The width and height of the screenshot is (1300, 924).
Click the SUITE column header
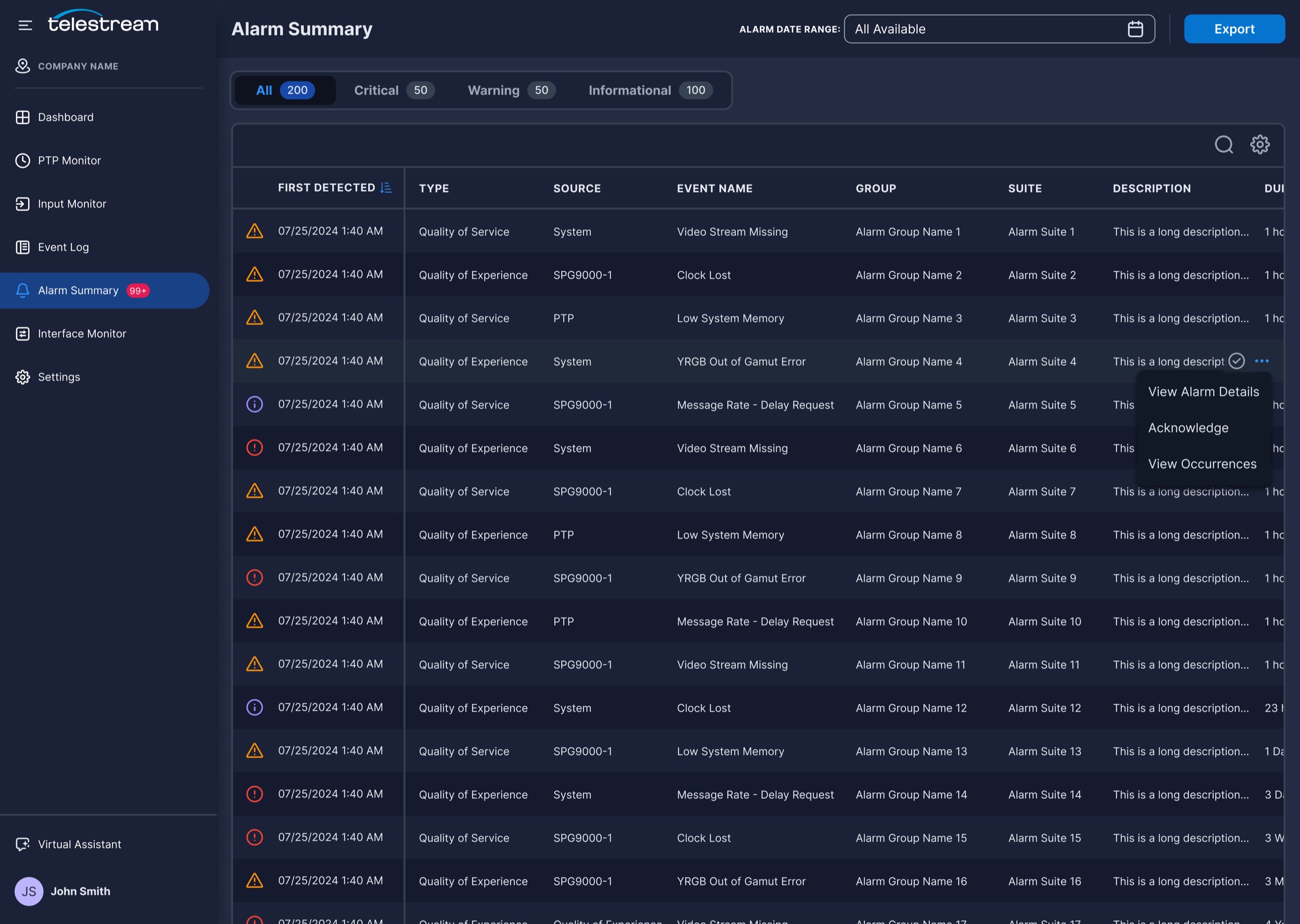click(1025, 188)
